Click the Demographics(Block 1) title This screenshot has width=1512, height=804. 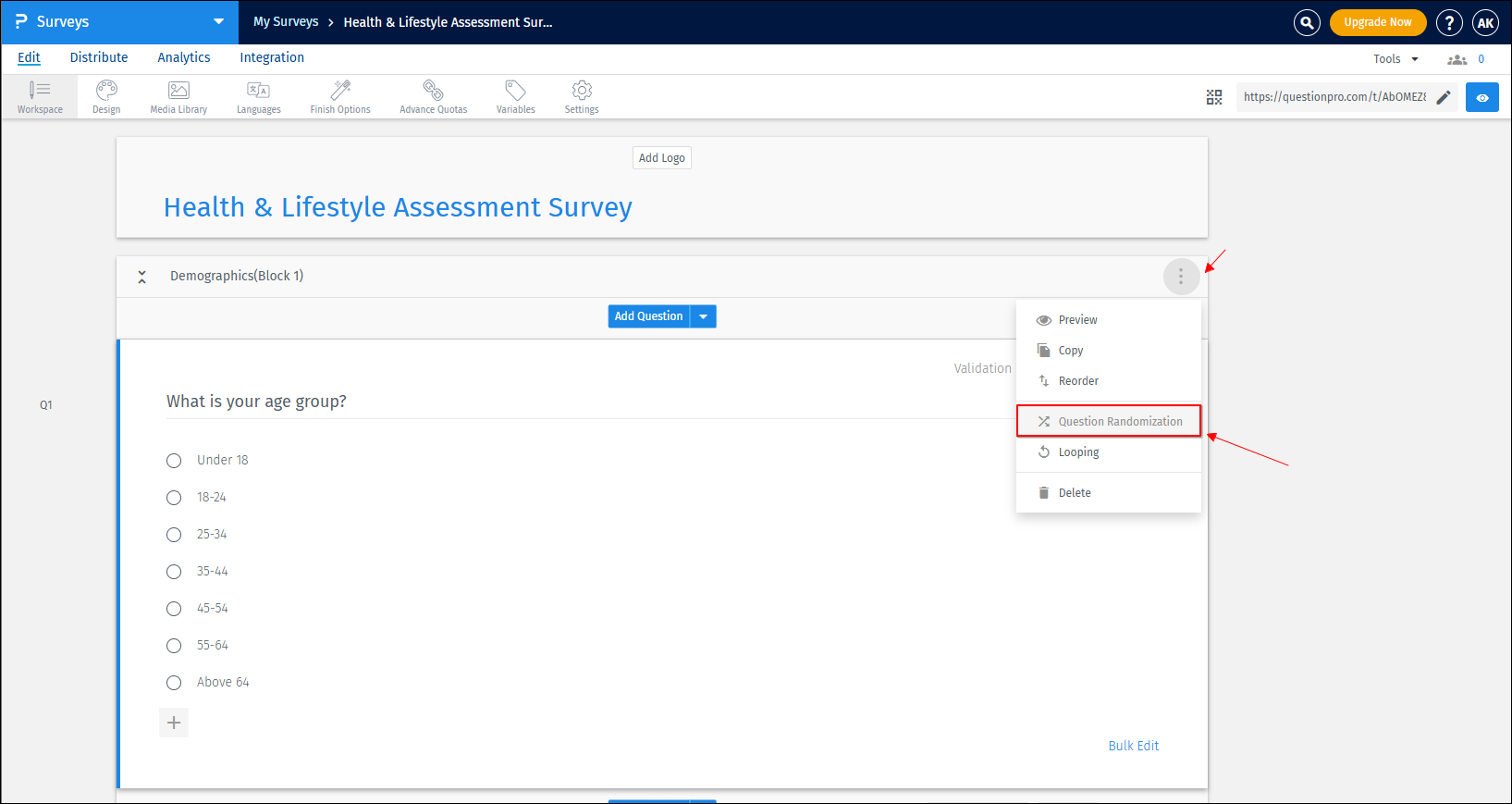(237, 276)
